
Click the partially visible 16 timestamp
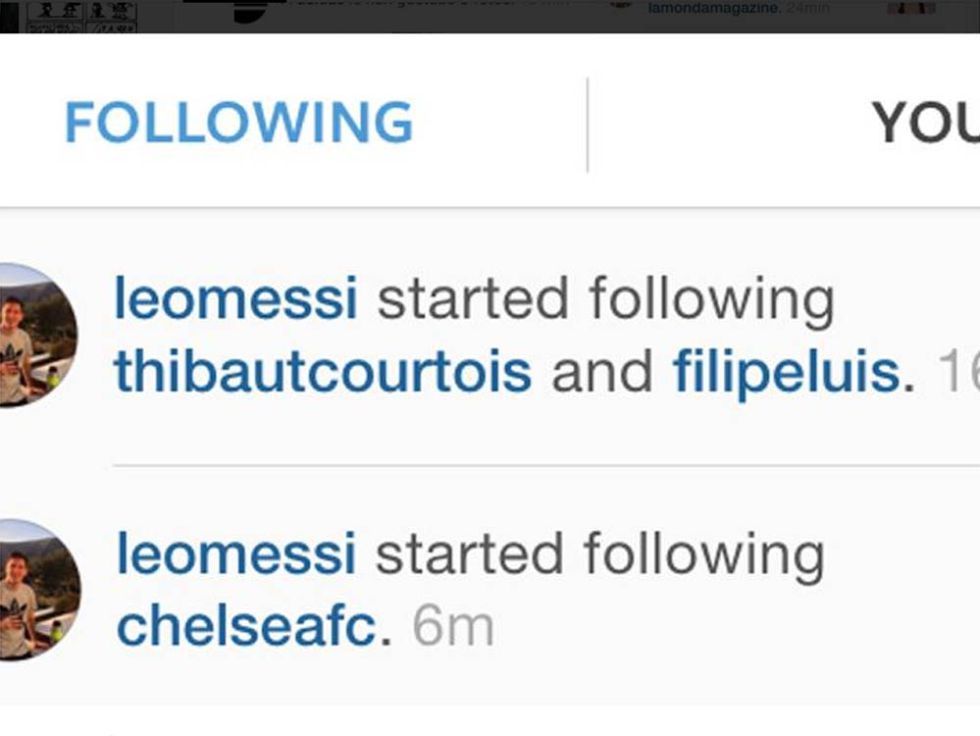pyautogui.click(x=959, y=372)
